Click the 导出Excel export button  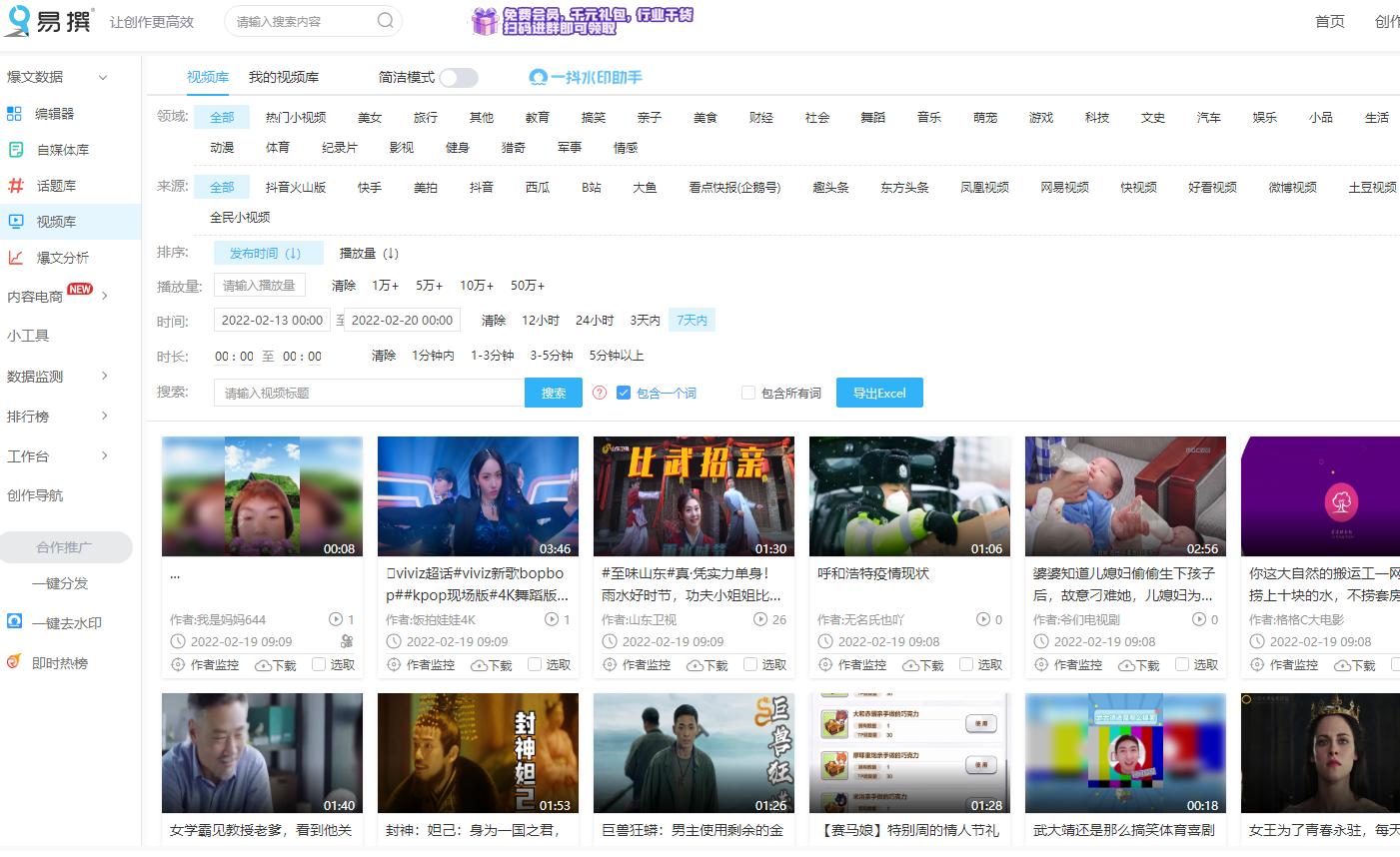pos(878,393)
